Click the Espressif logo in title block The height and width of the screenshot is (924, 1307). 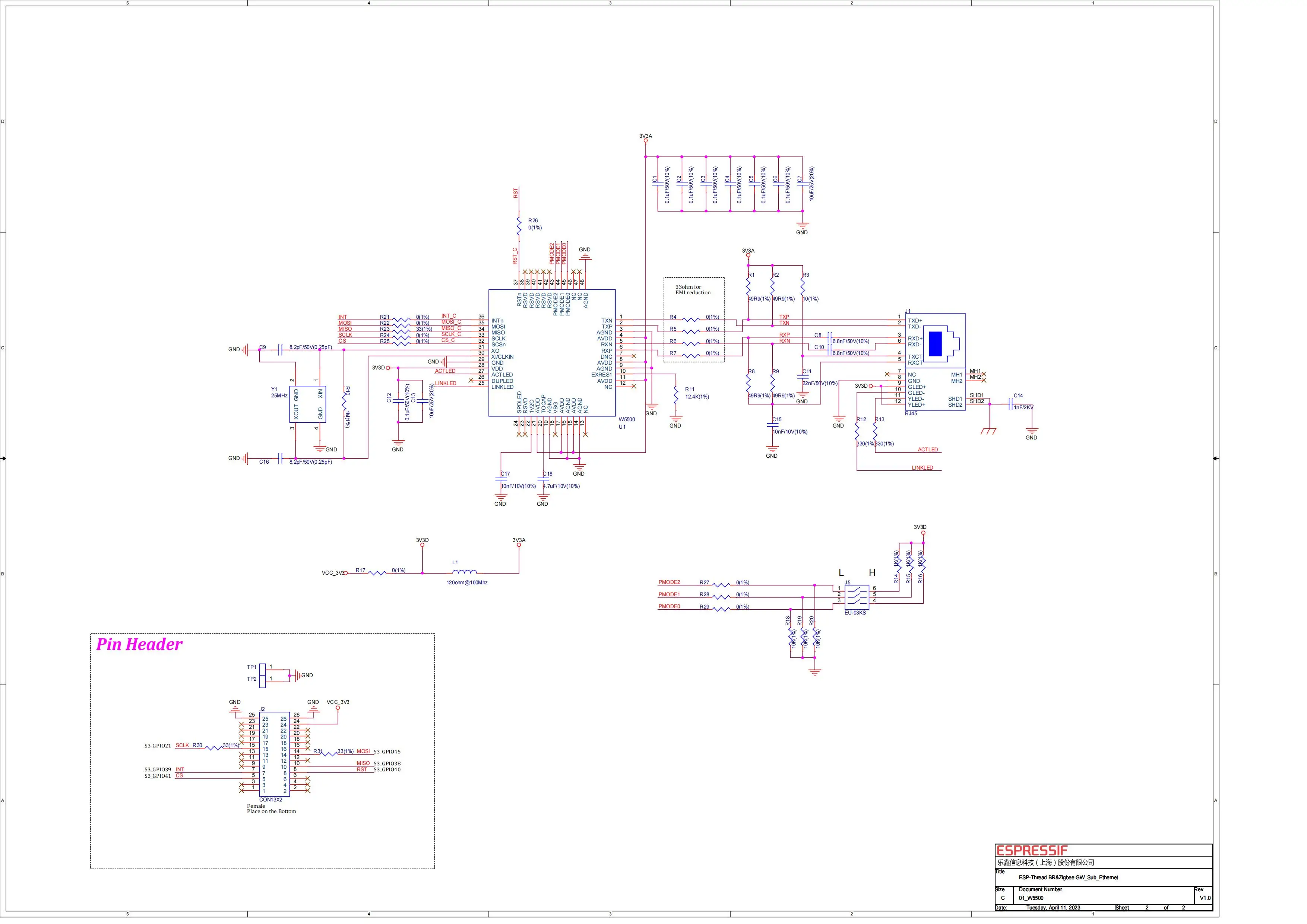[1032, 851]
